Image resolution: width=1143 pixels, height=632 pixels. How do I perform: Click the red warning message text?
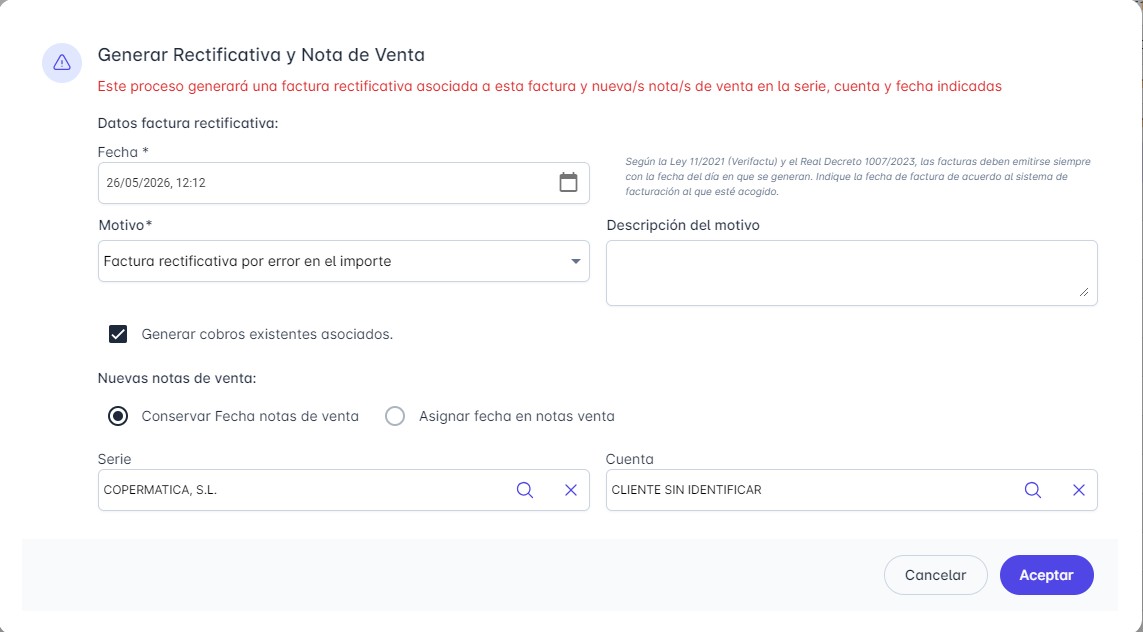[550, 86]
